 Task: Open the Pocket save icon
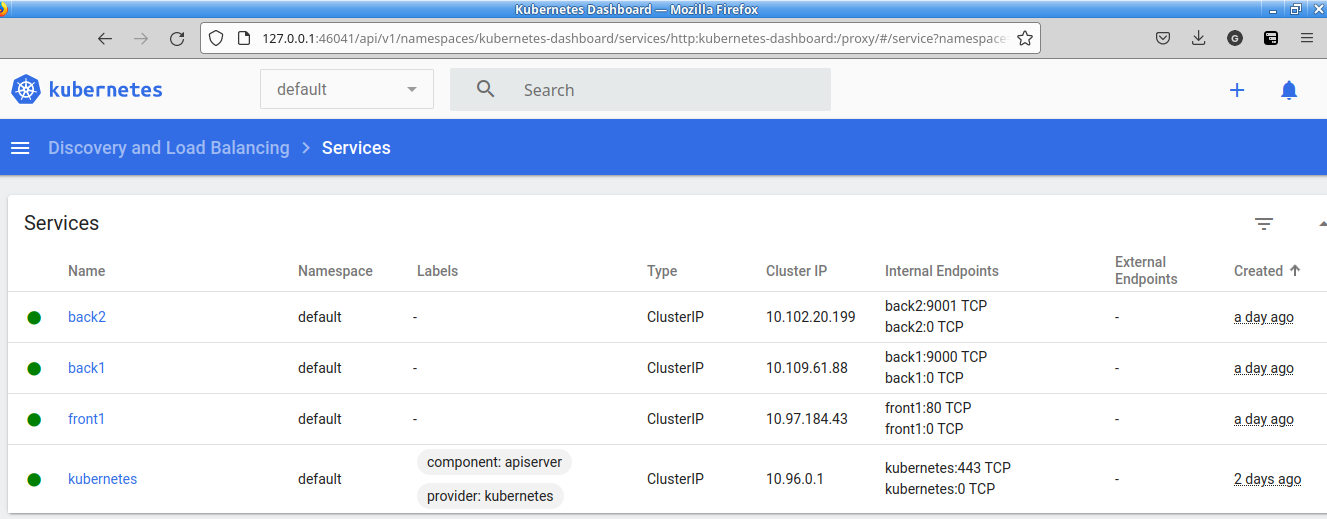1163,39
